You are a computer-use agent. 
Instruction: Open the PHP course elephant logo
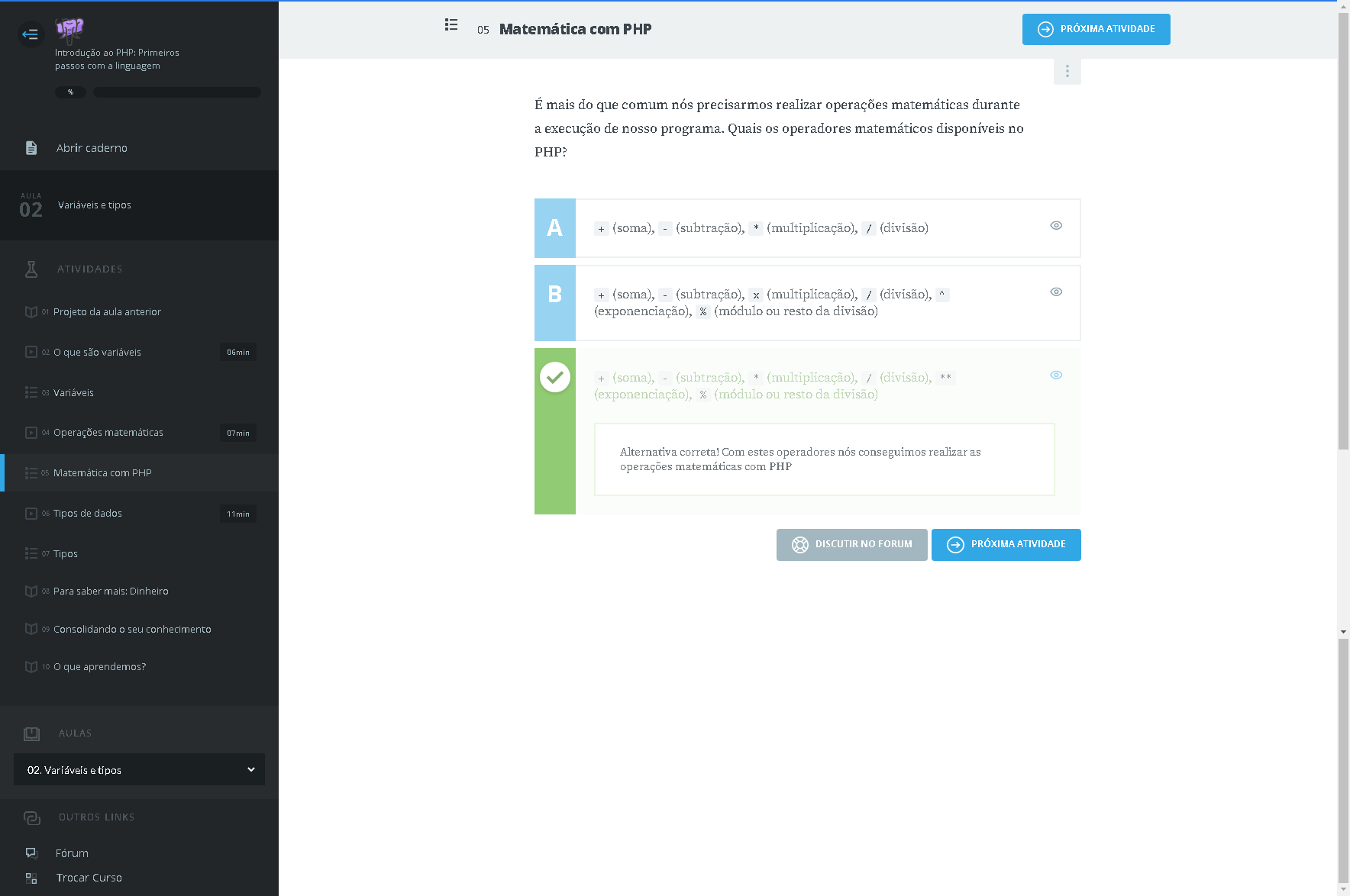pyautogui.click(x=69, y=30)
